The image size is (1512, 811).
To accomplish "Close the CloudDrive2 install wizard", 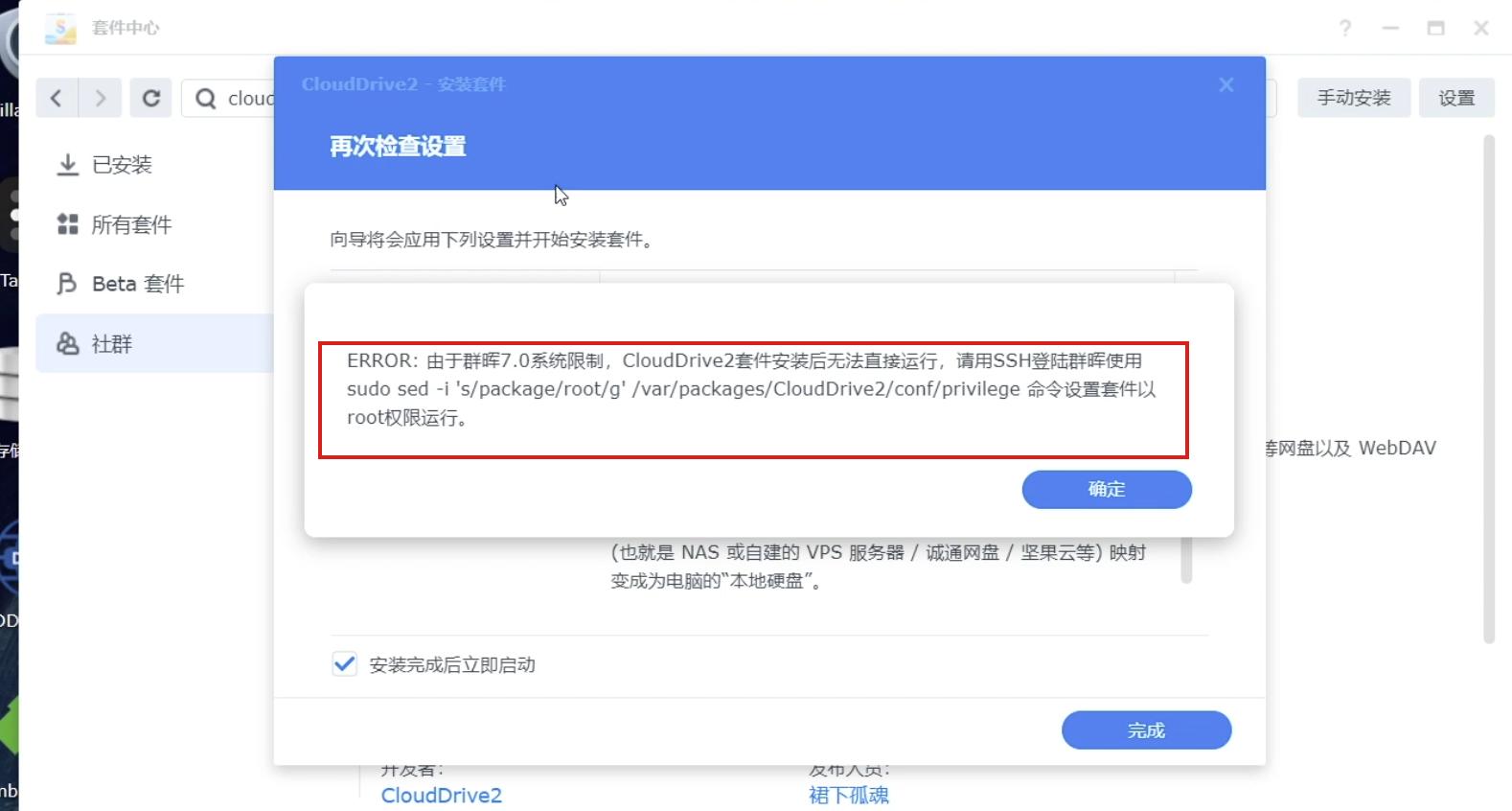I will pos(1226,85).
